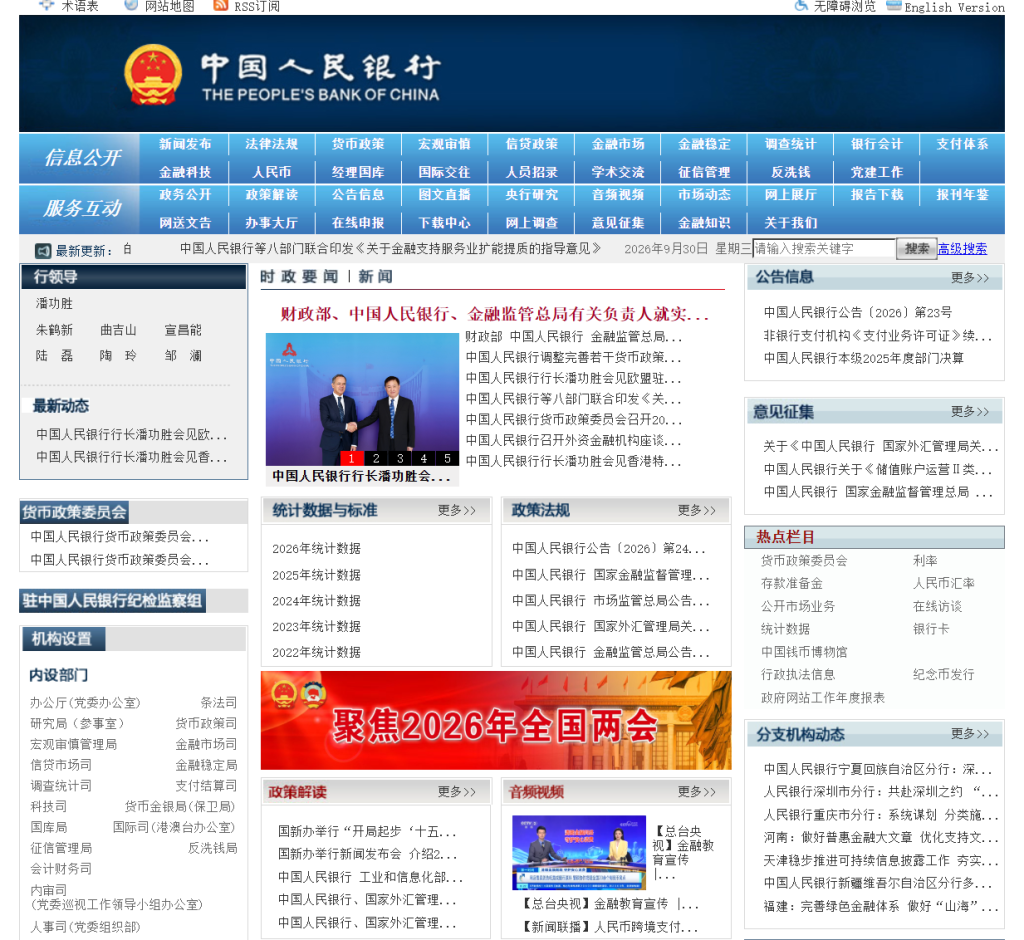Select slide 1 in news carousel
1024x940 pixels.
pyautogui.click(x=351, y=459)
